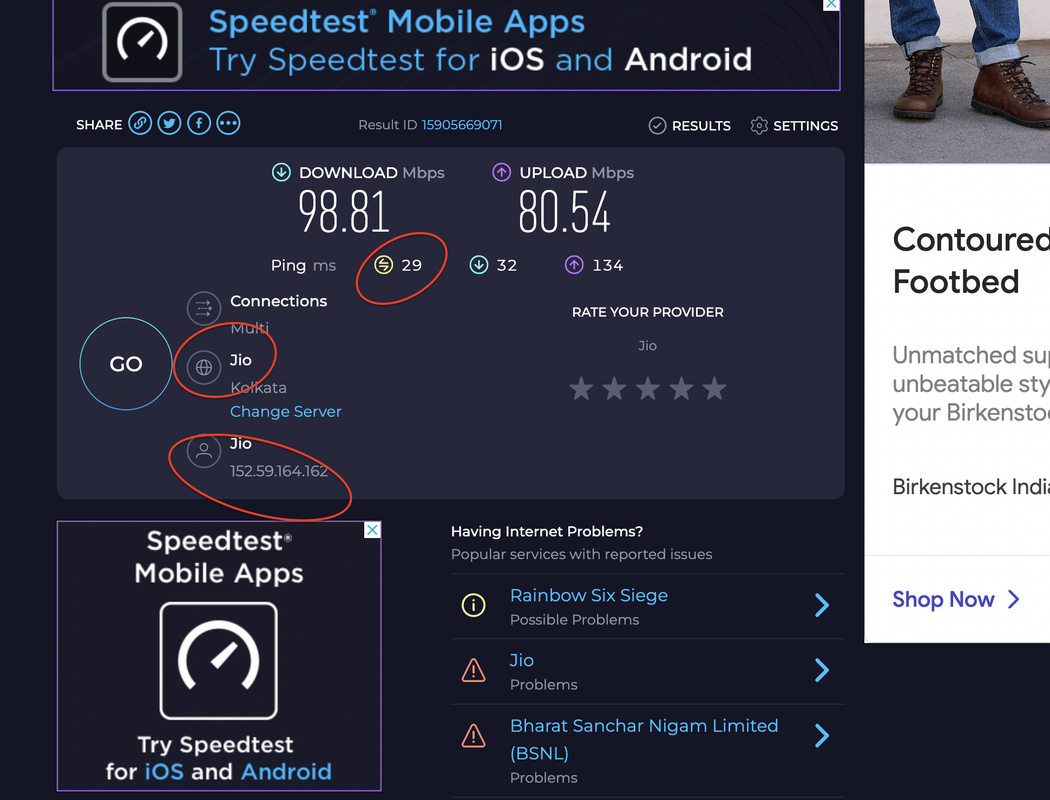Open more sharing options via ellipsis icon
The image size is (1050, 800).
228,123
